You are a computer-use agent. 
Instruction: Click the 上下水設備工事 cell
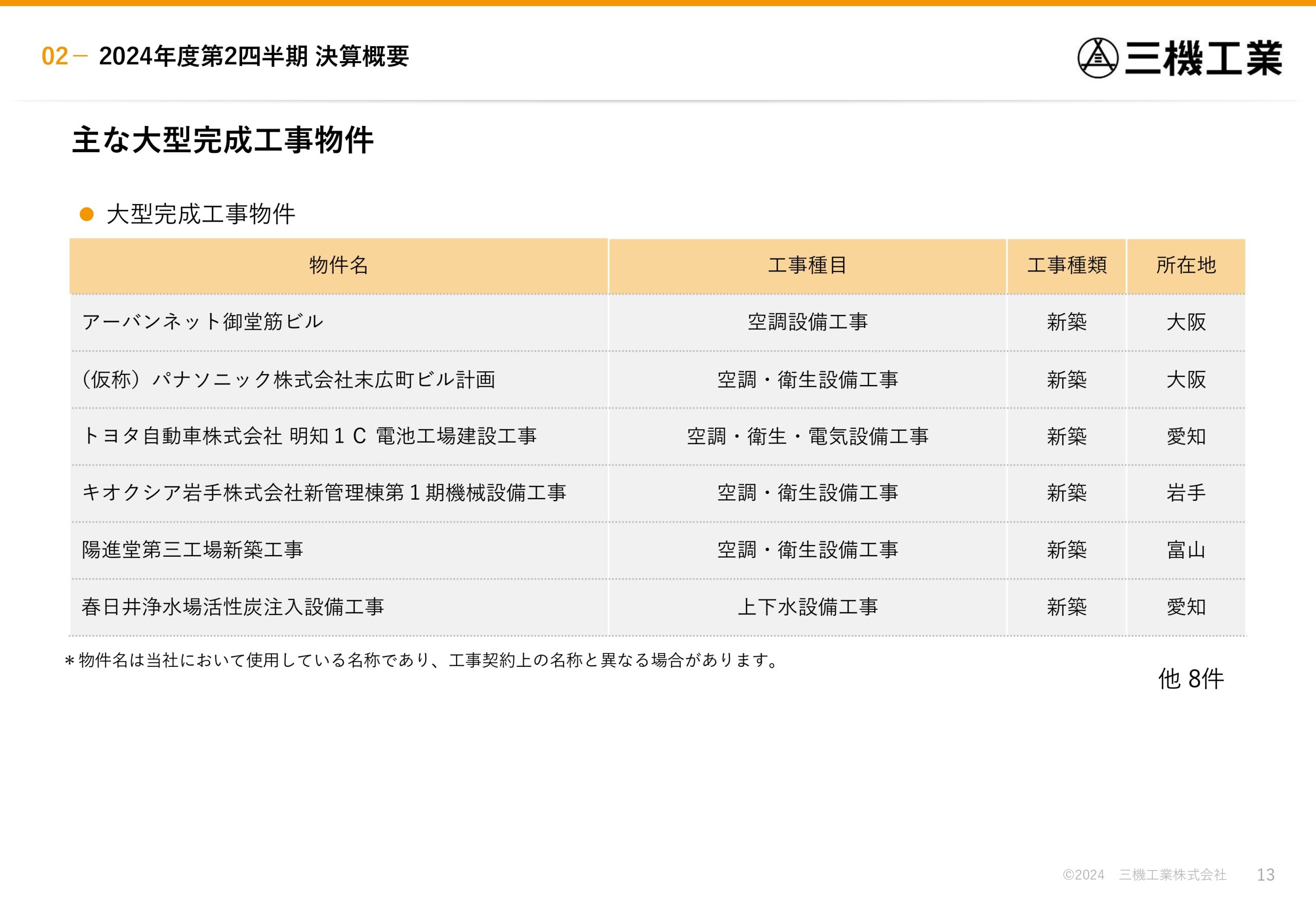tap(807, 607)
